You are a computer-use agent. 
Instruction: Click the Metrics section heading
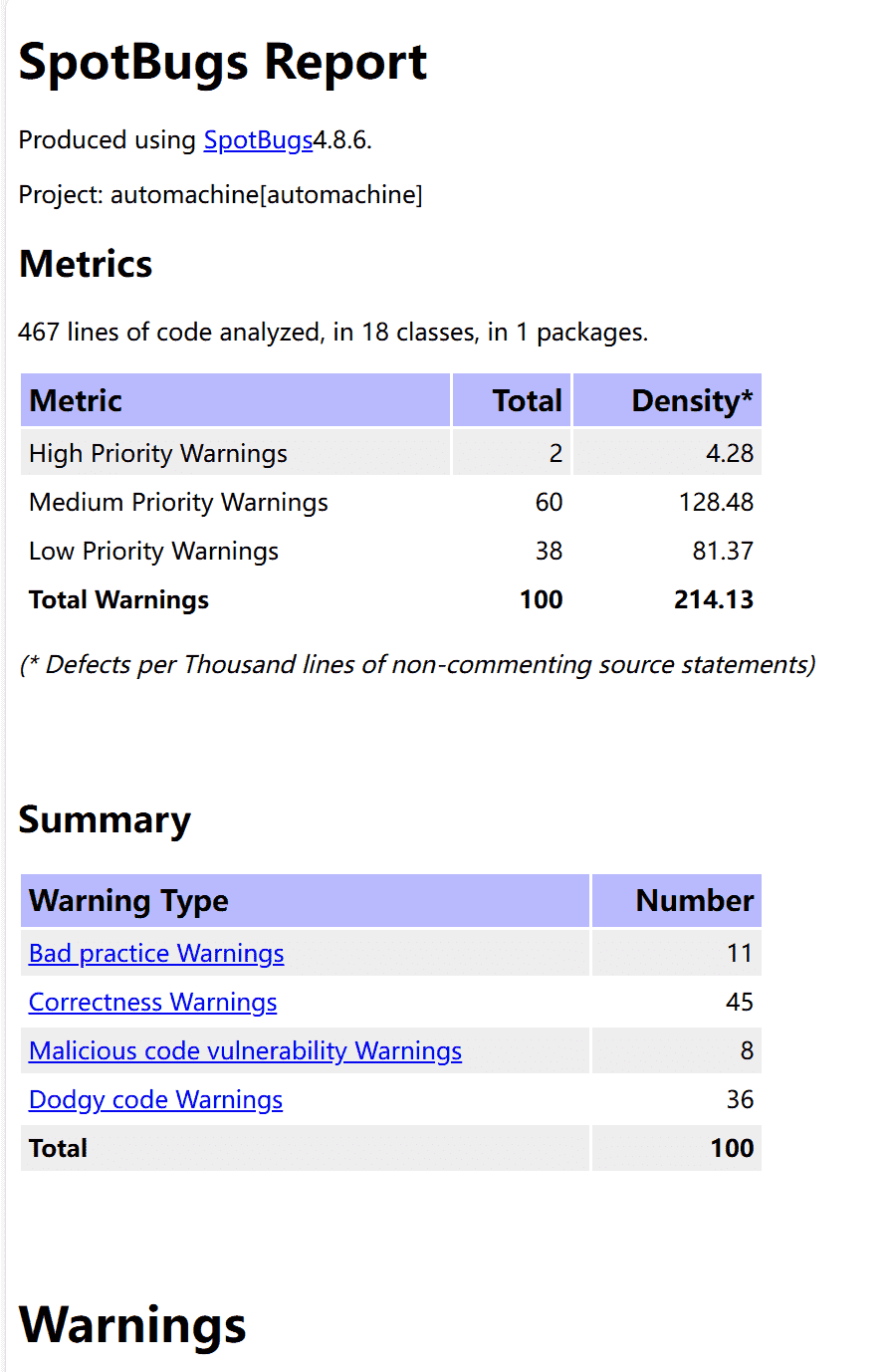(86, 265)
